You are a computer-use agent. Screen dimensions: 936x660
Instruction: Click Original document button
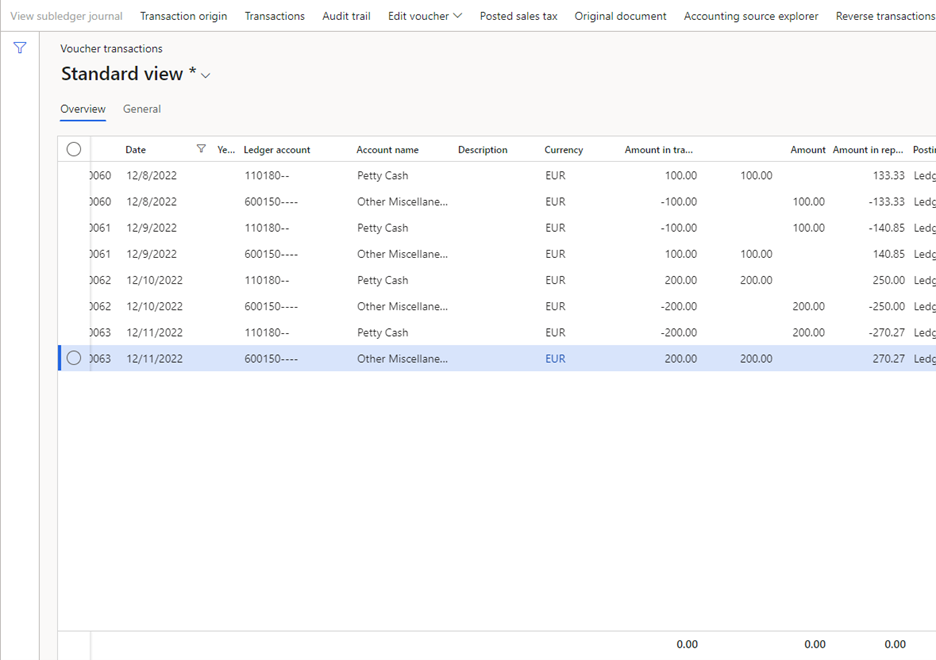click(x=620, y=16)
